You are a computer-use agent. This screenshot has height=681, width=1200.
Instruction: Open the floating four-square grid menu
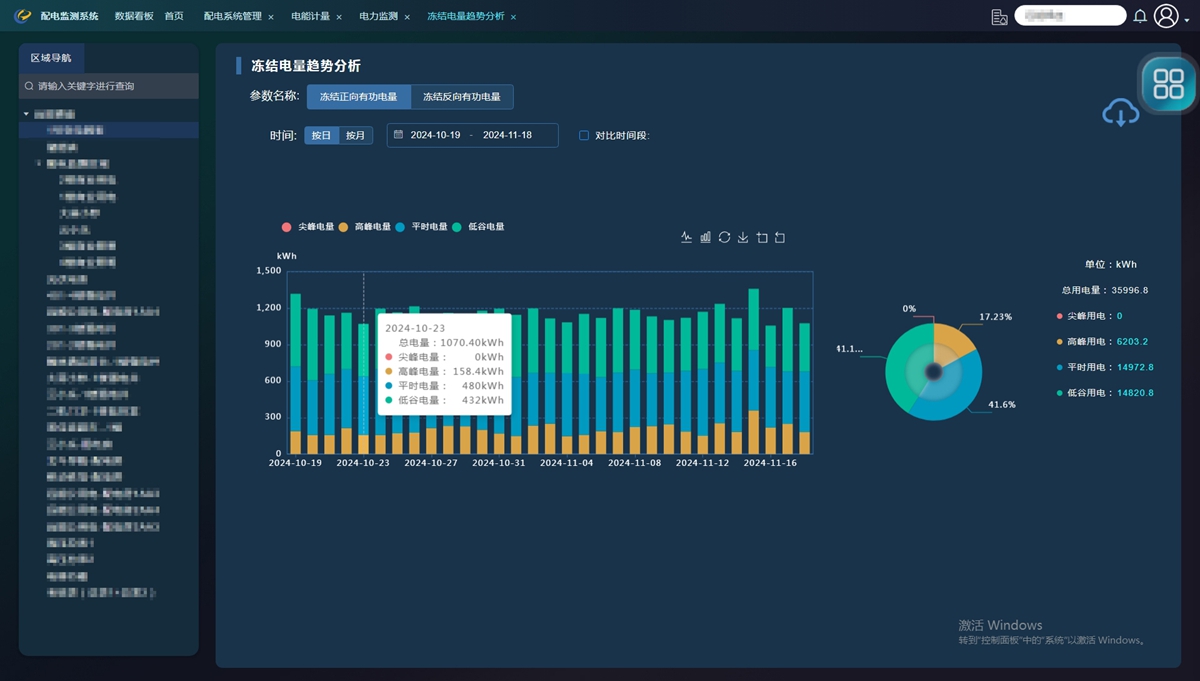(x=1168, y=83)
